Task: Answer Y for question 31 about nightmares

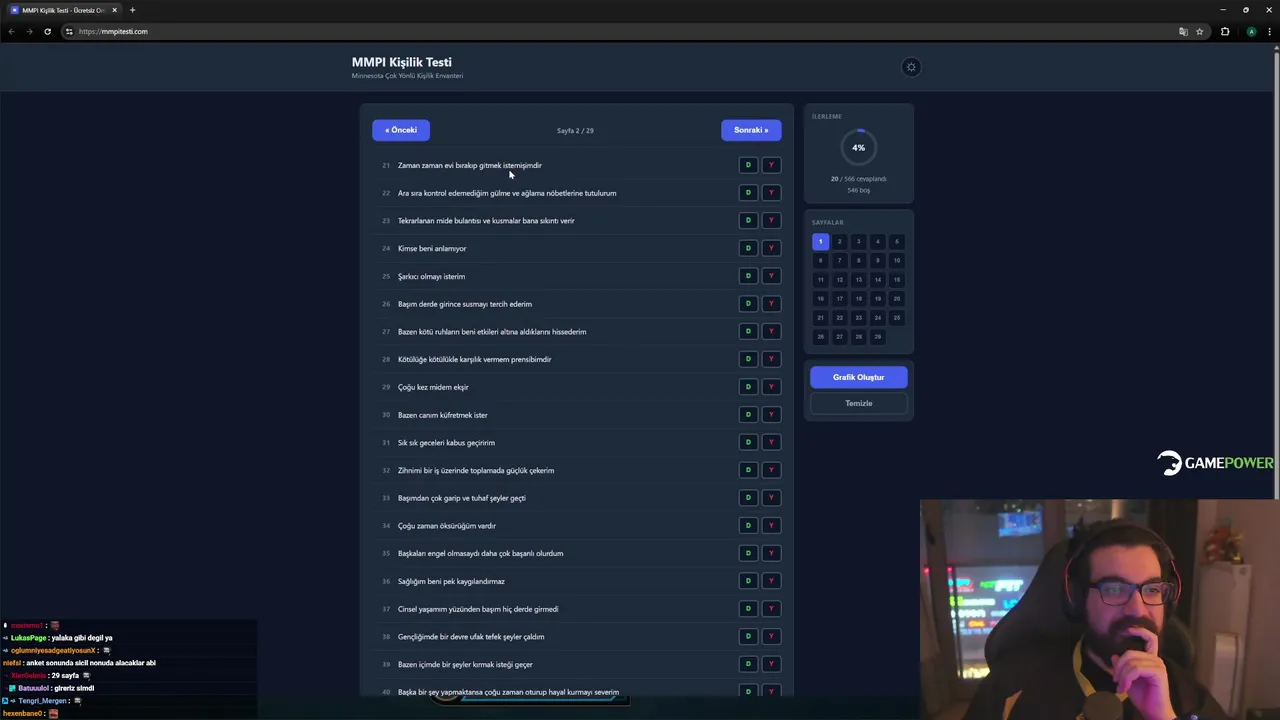Action: 771,442
